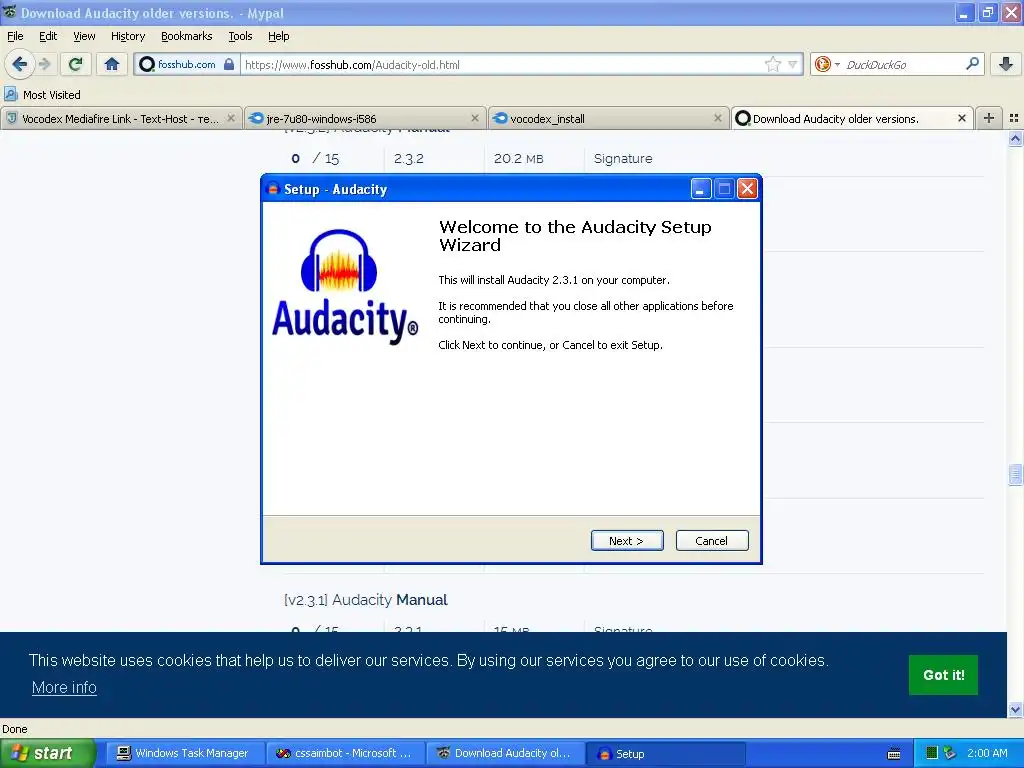This screenshot has width=1024, height=768.
Task: Click the browser forward arrow
Action: coord(44,64)
